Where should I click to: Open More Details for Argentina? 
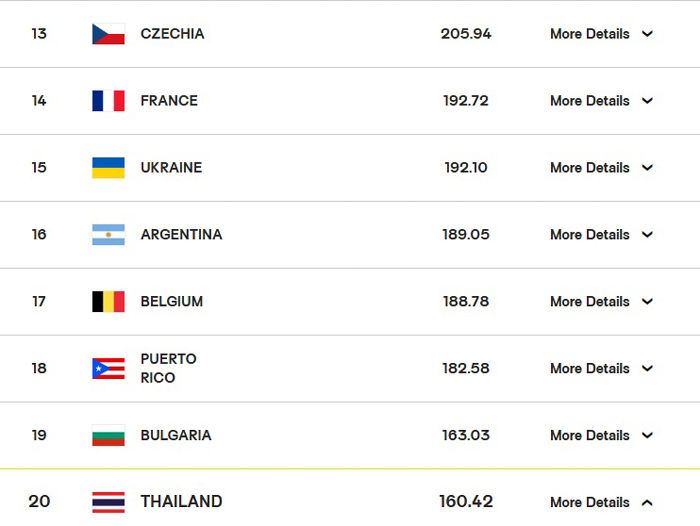click(601, 235)
